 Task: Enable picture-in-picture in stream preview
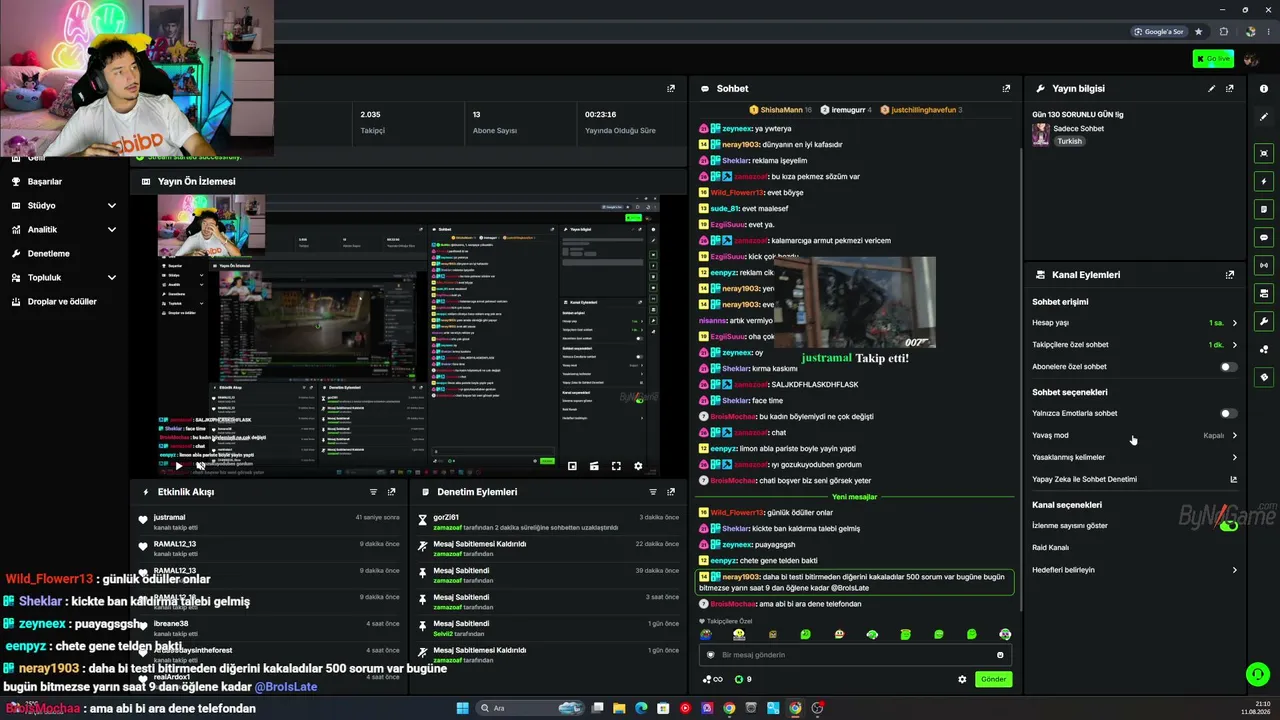click(x=572, y=466)
